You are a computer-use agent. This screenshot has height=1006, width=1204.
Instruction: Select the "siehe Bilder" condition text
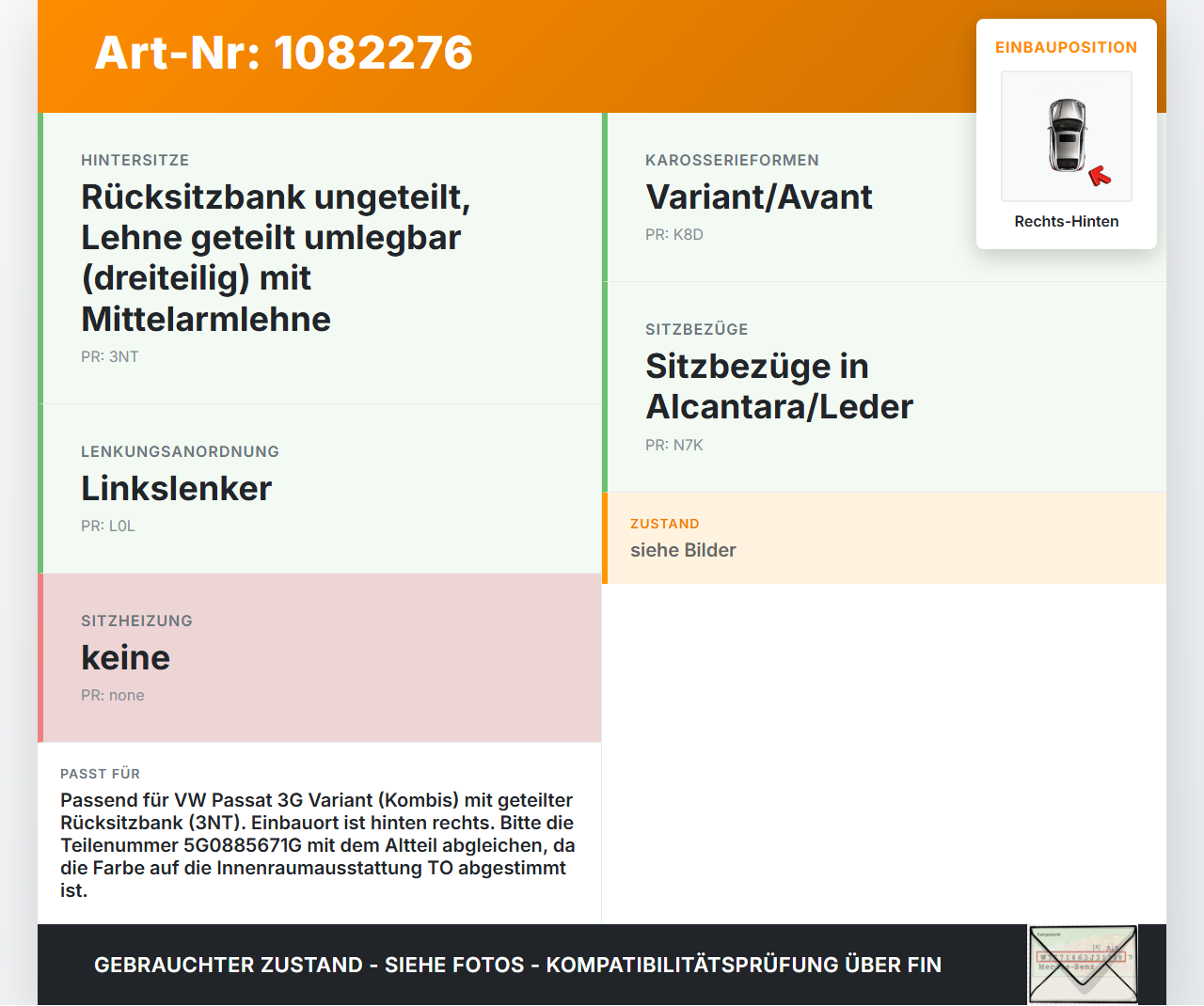[683, 550]
